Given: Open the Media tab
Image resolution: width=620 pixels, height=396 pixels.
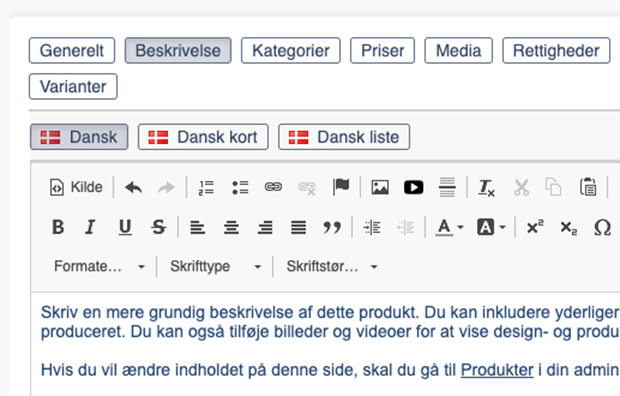Looking at the screenshot, I should tap(459, 51).
